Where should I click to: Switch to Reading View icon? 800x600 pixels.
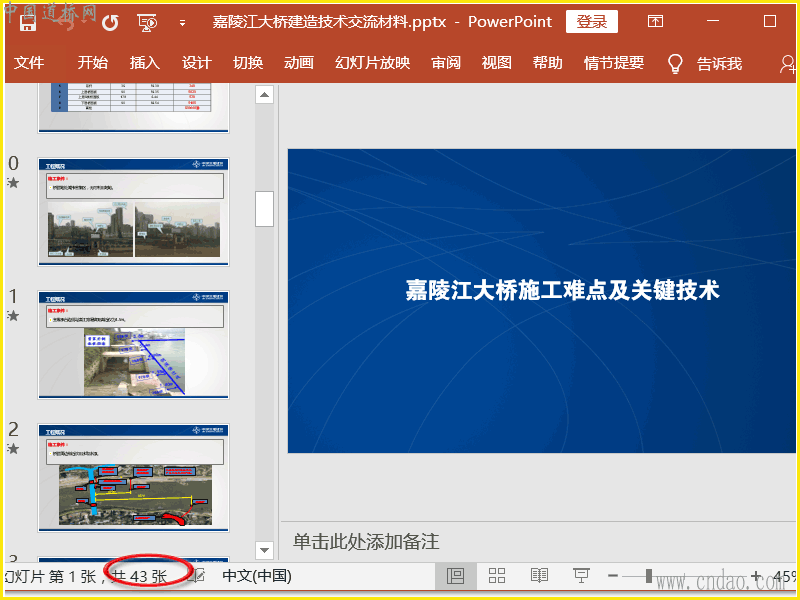point(539,576)
